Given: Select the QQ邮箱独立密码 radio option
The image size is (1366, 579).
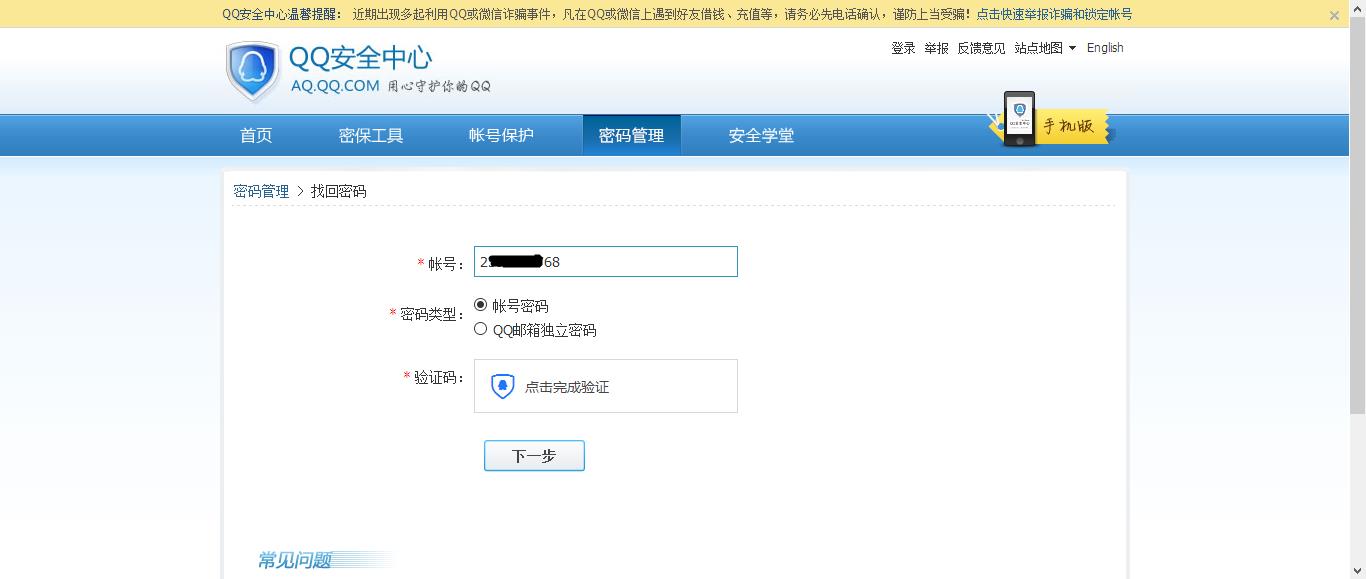Looking at the screenshot, I should (481, 329).
